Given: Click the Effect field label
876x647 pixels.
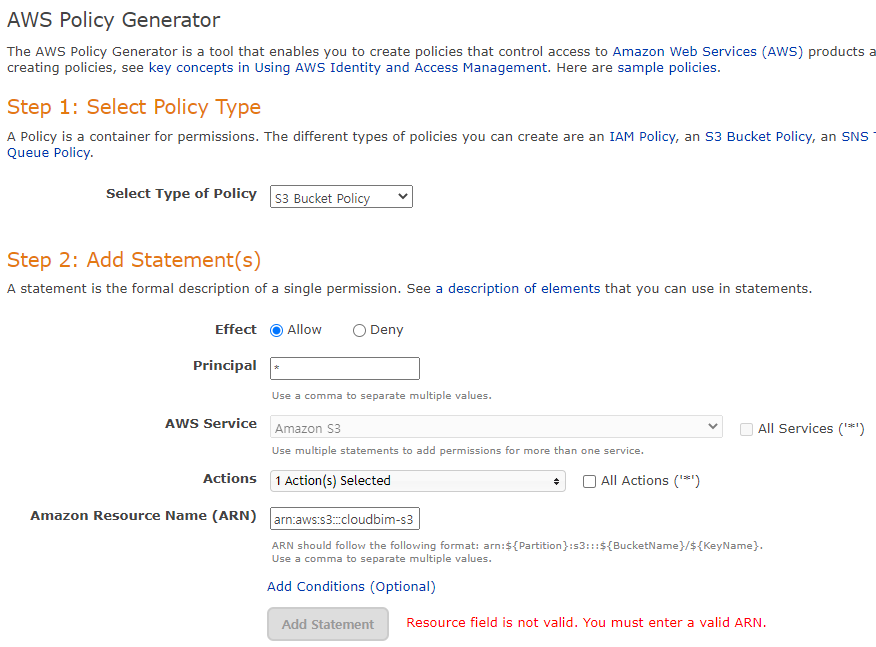Looking at the screenshot, I should tap(236, 330).
